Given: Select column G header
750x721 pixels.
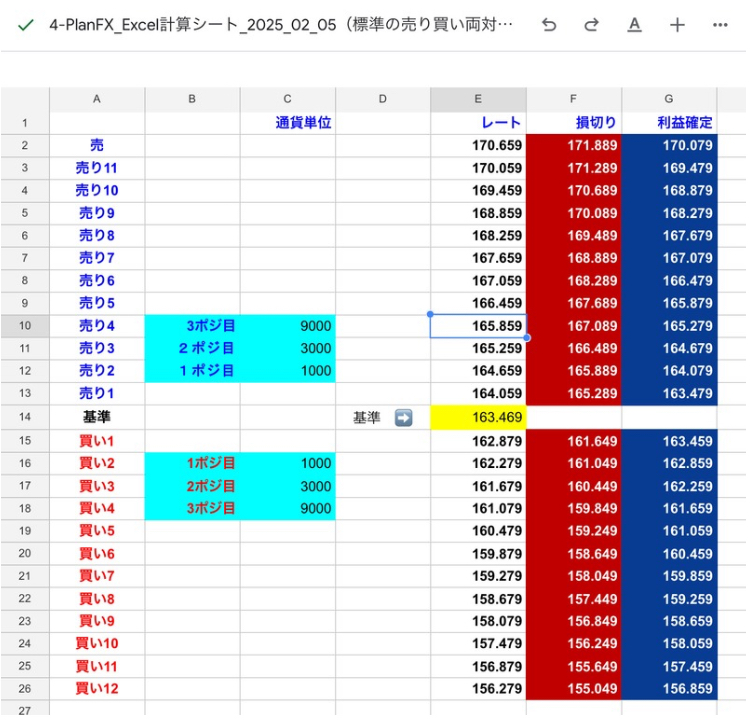Looking at the screenshot, I should tap(669, 99).
